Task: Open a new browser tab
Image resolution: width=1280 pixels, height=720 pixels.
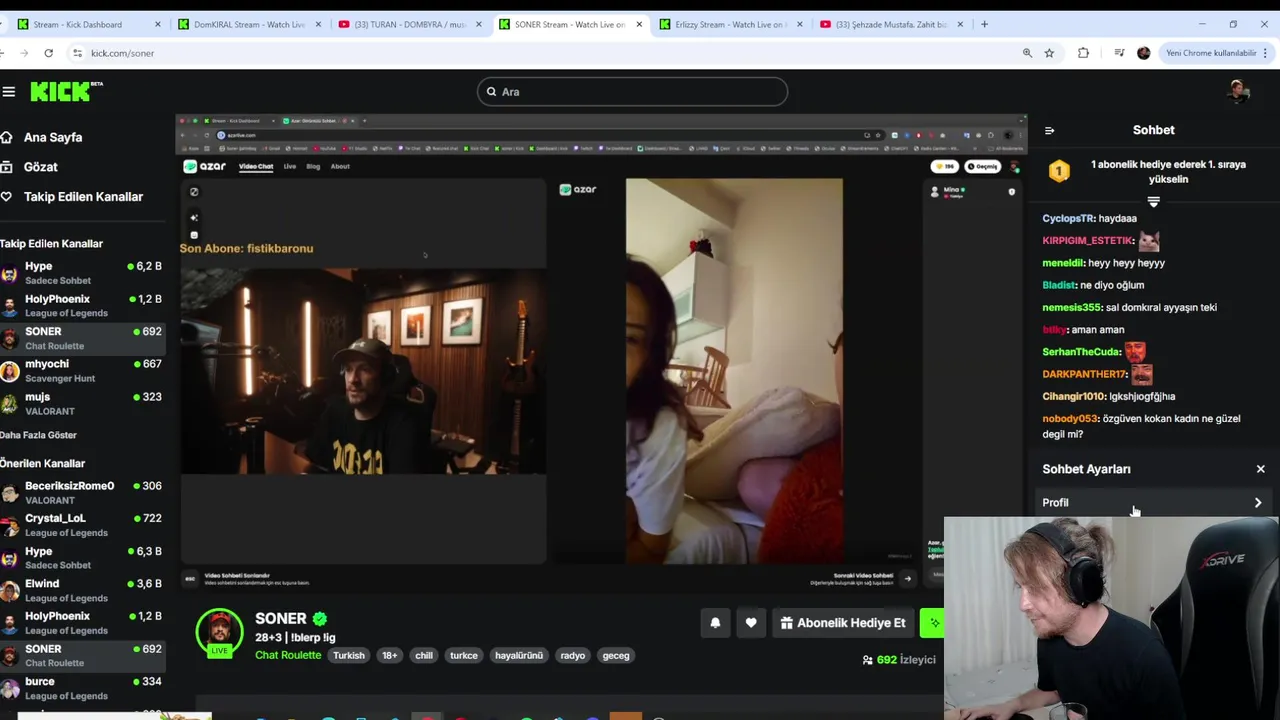Action: click(x=984, y=24)
